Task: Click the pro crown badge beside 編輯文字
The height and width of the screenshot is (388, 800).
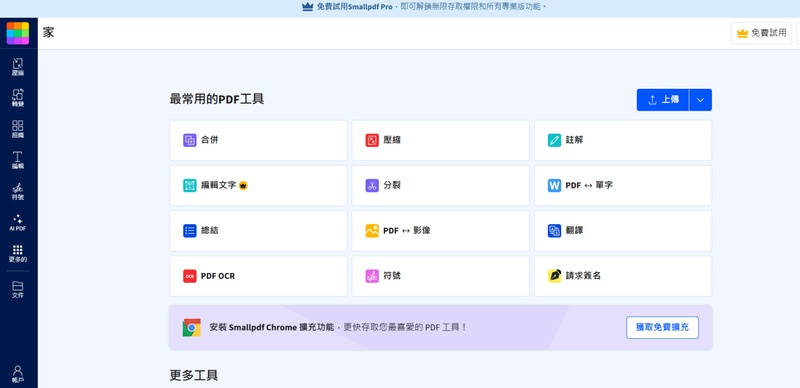Action: click(x=243, y=185)
